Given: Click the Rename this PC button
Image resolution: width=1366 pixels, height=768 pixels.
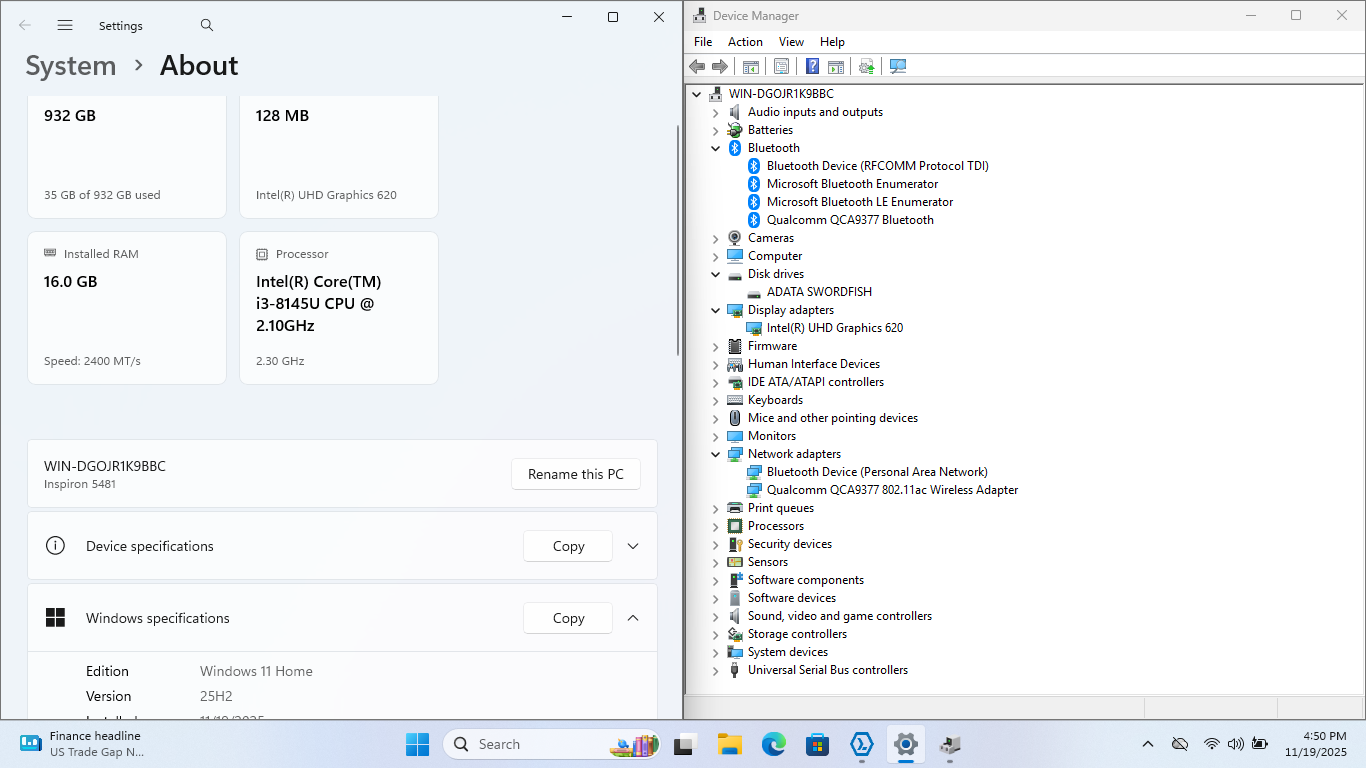Looking at the screenshot, I should coord(575,474).
